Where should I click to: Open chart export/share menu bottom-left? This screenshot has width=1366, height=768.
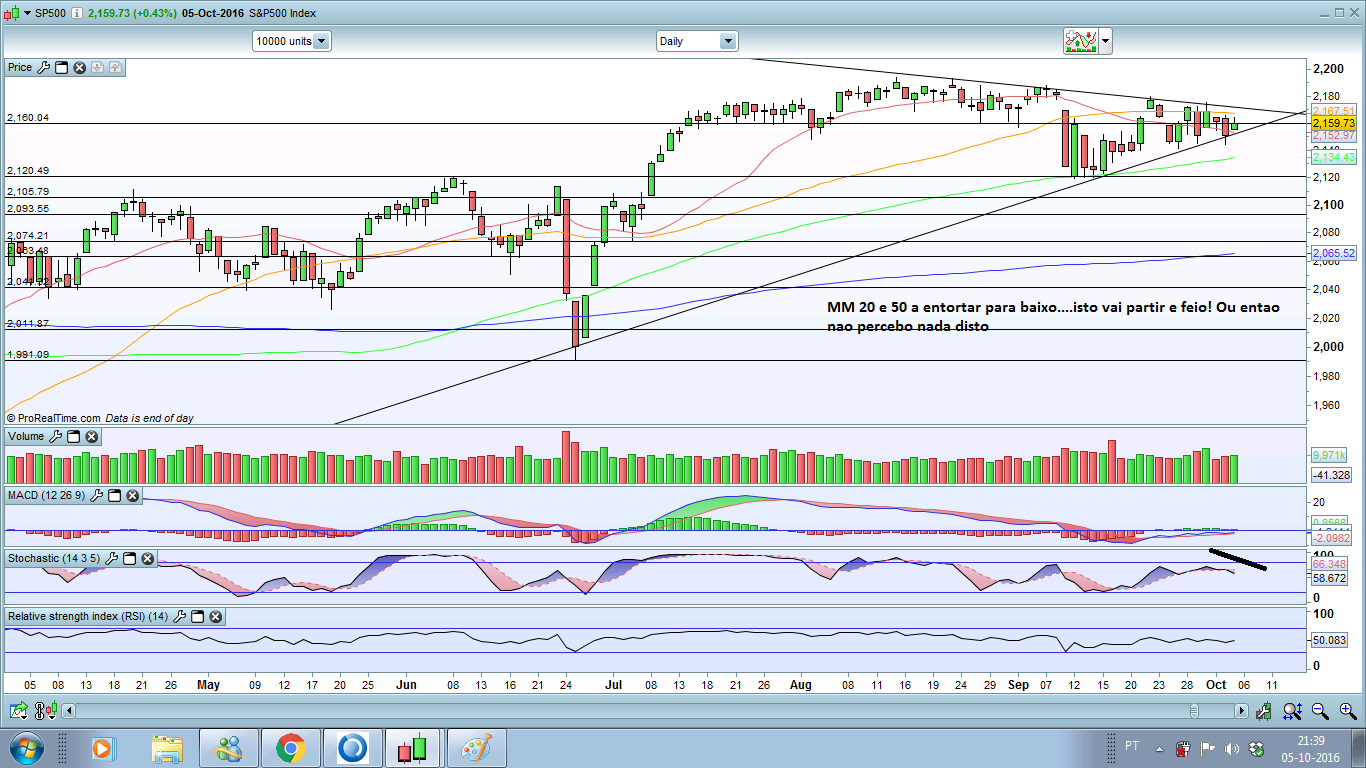tap(18, 711)
